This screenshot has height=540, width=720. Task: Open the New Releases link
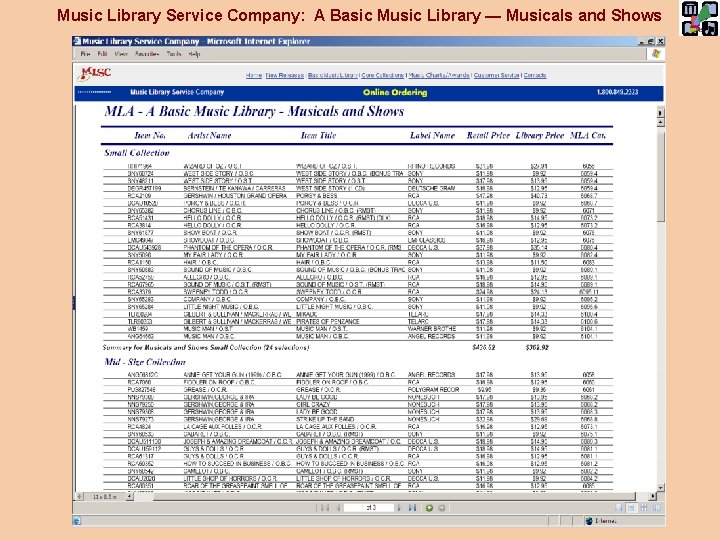[x=285, y=75]
